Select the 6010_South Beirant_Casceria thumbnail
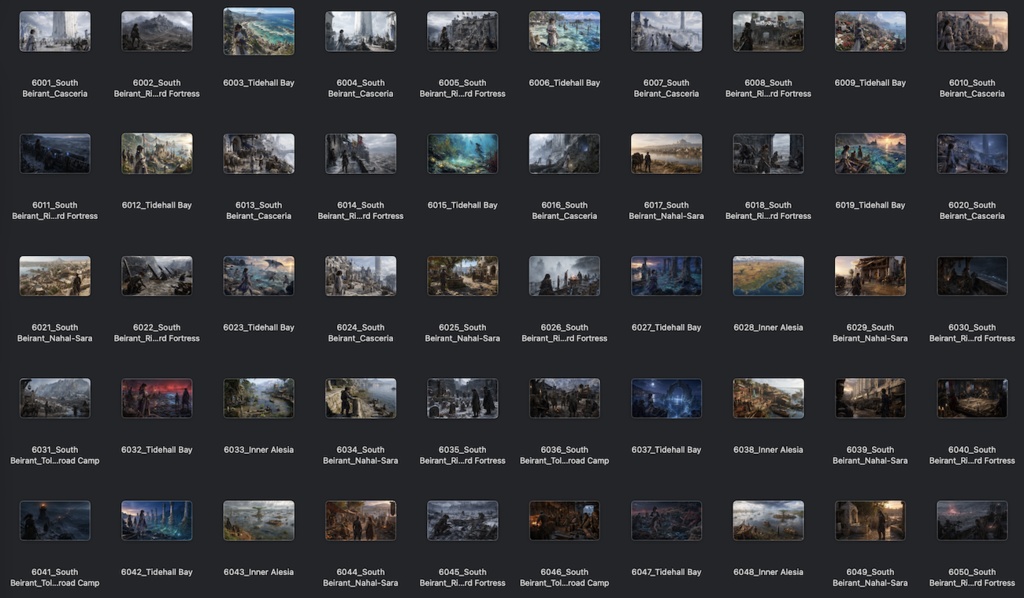Image resolution: width=1024 pixels, height=598 pixels. click(x=972, y=31)
